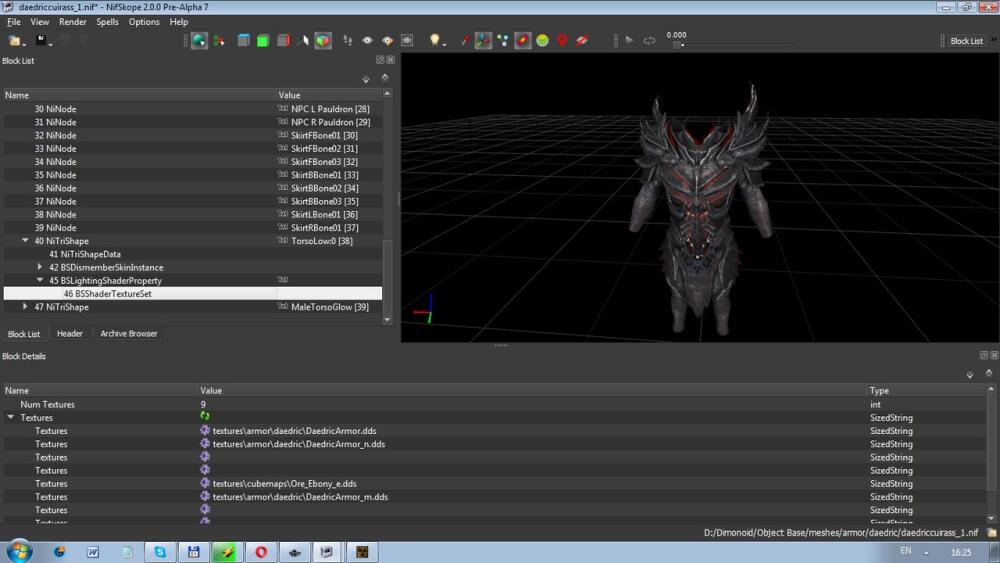Toggle the Draw Axes icon
The width and height of the screenshot is (1000, 563).
click(483, 41)
